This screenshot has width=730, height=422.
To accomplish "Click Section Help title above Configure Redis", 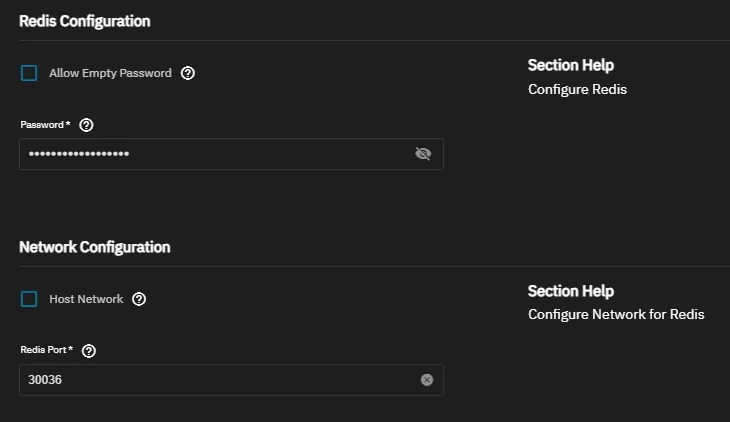I will (x=571, y=66).
